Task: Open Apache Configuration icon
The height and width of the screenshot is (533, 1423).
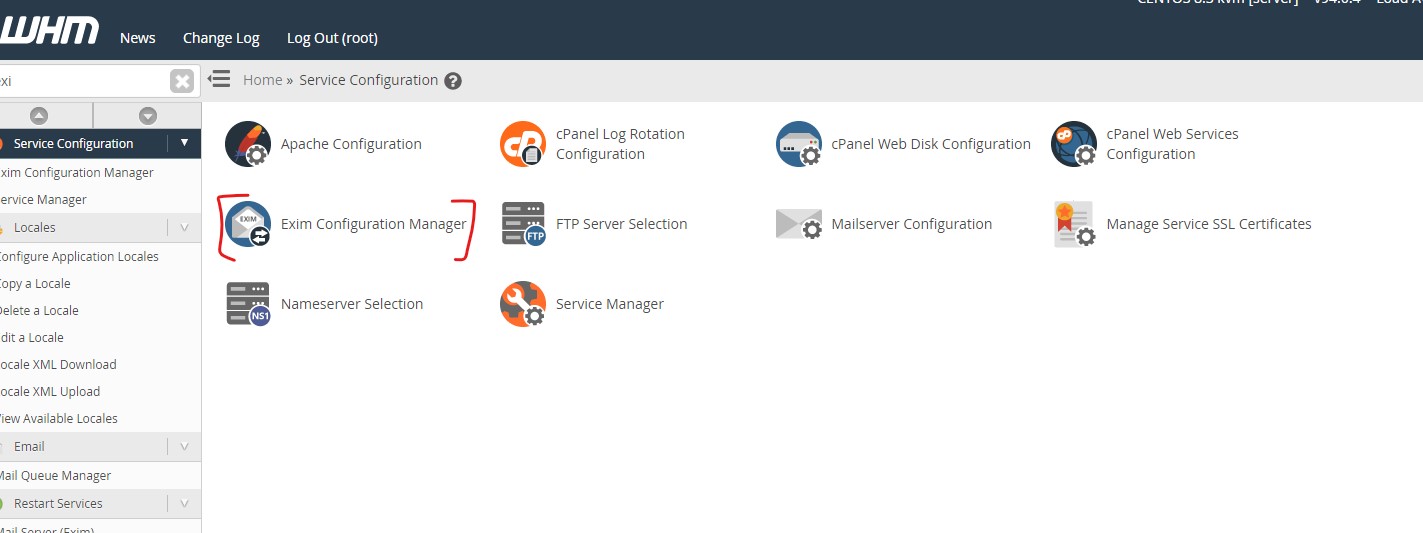Action: pos(248,144)
